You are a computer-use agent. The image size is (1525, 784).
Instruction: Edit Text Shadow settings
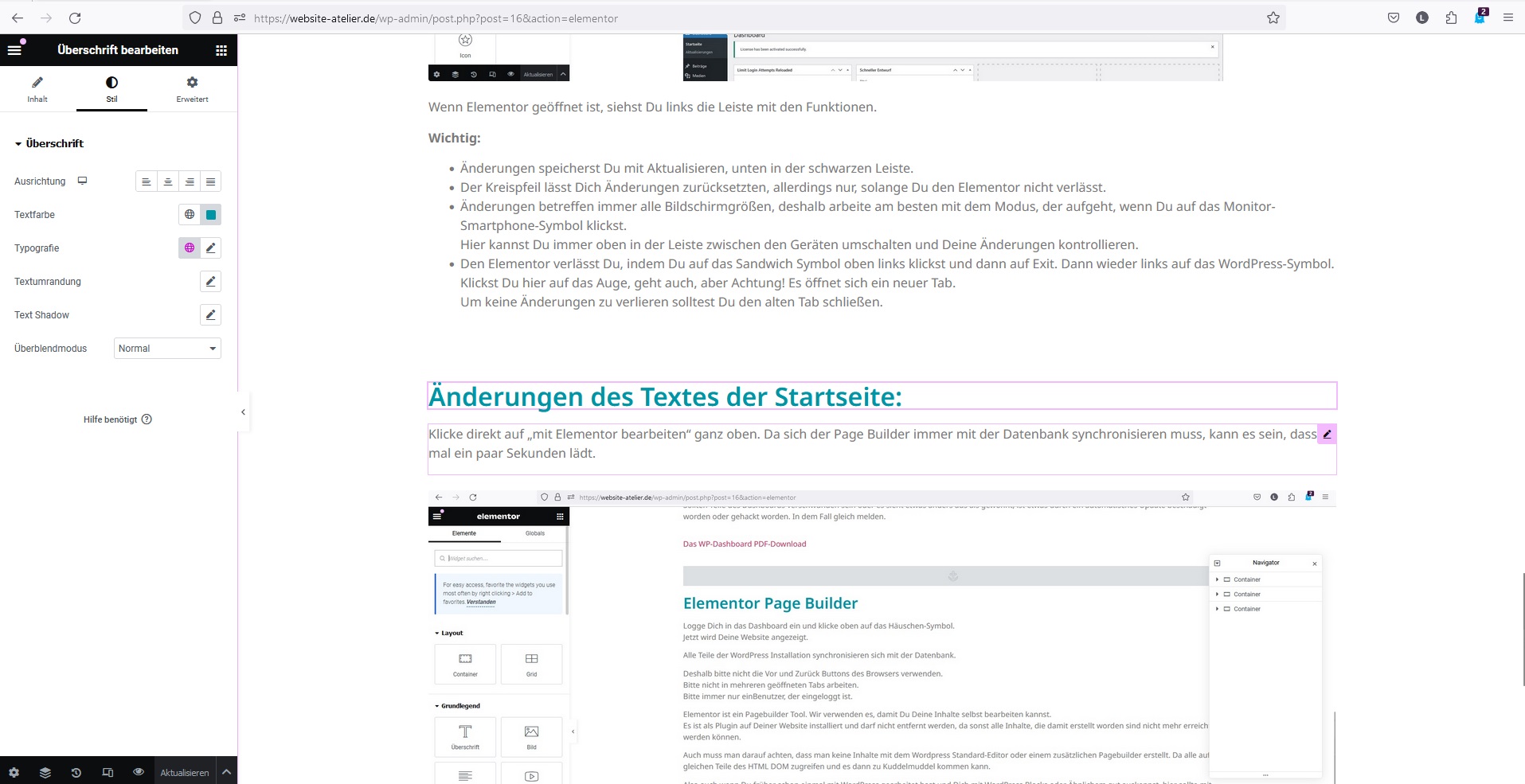click(210, 315)
